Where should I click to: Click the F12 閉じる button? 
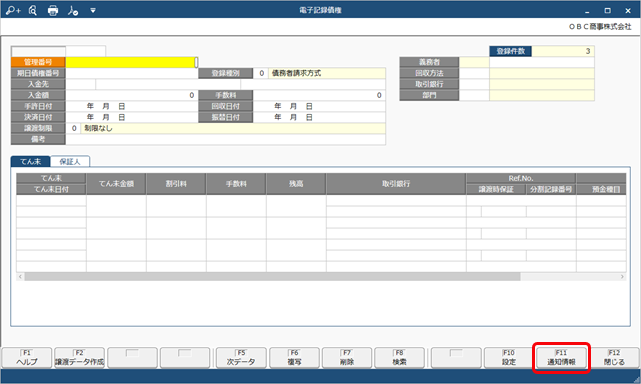click(614, 358)
